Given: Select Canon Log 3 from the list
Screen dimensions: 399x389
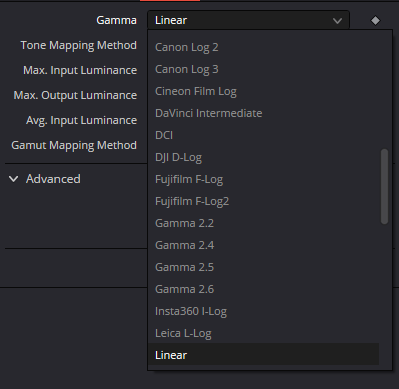Looking at the screenshot, I should [263, 69].
